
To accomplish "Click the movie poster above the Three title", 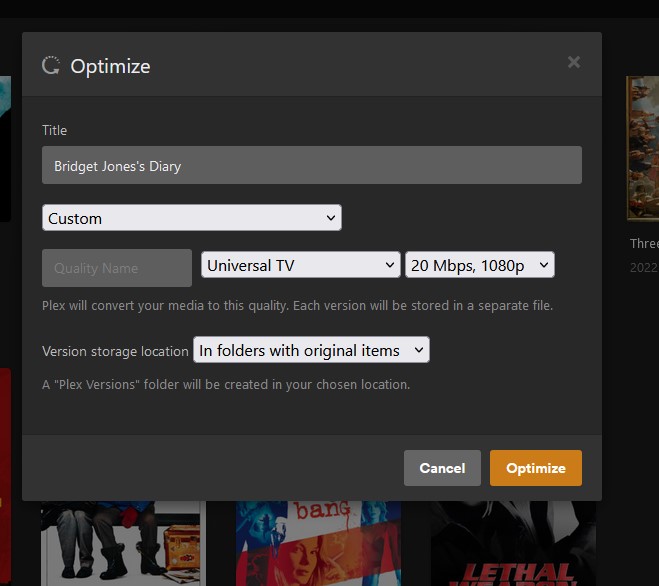I will 643,148.
